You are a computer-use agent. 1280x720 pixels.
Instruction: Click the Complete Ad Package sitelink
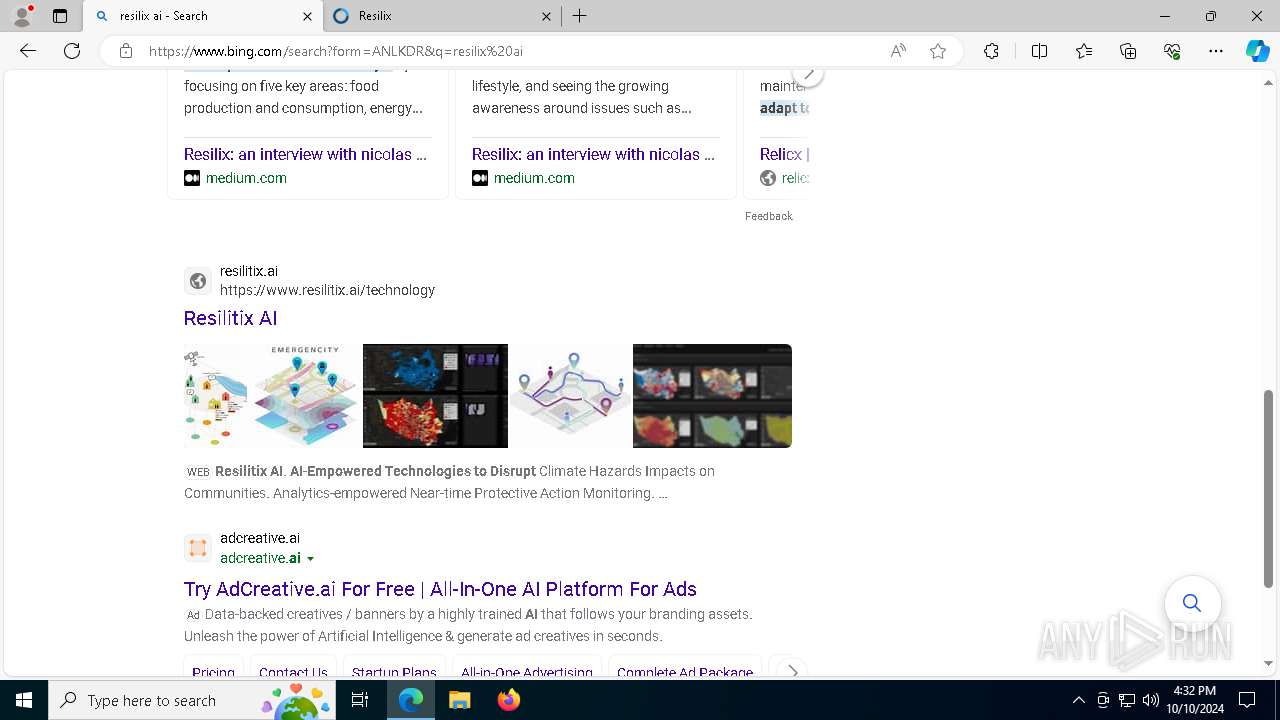(685, 669)
